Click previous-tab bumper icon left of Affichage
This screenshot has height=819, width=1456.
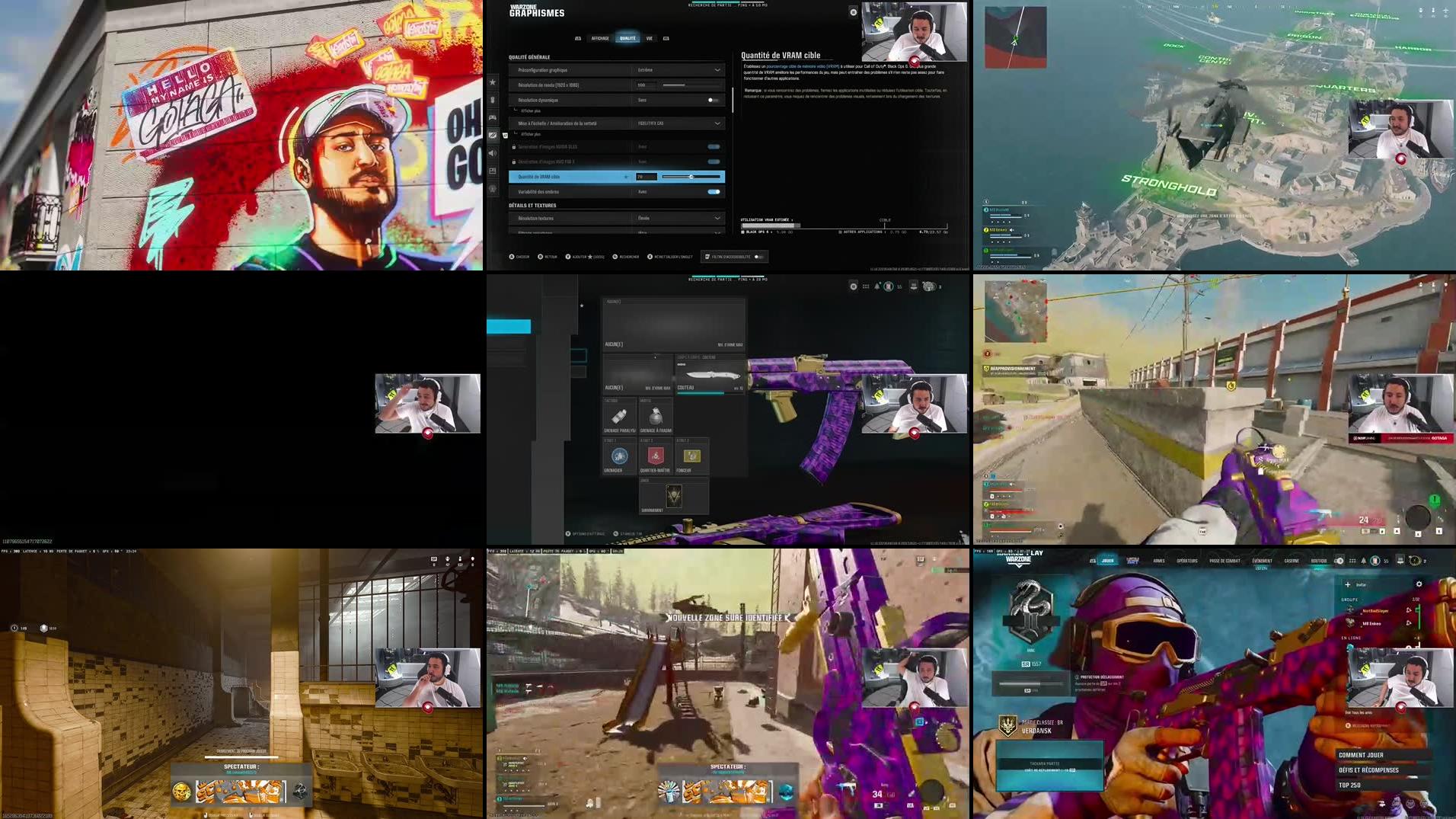pos(578,38)
